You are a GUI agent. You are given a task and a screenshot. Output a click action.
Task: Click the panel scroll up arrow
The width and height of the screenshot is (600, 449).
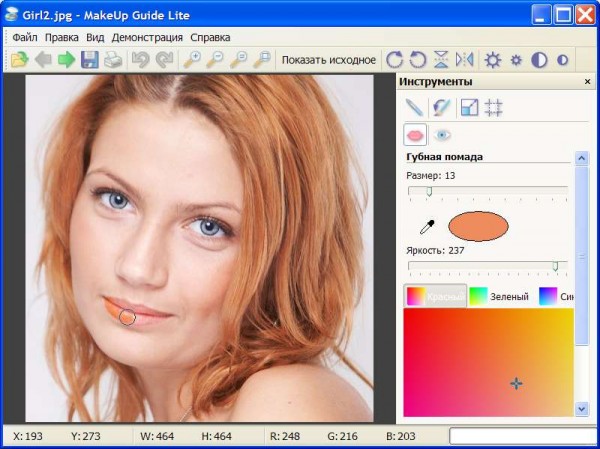pos(582,158)
